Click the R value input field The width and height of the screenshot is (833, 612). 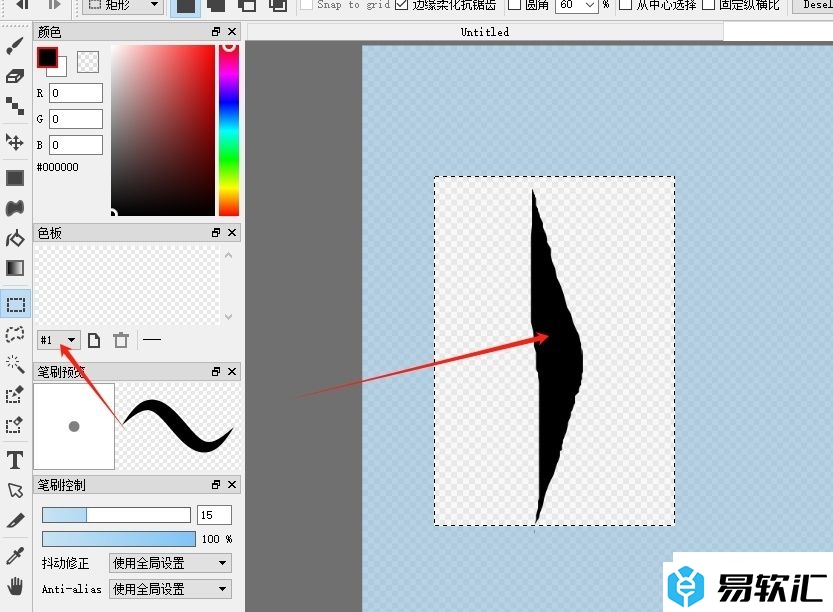click(76, 93)
